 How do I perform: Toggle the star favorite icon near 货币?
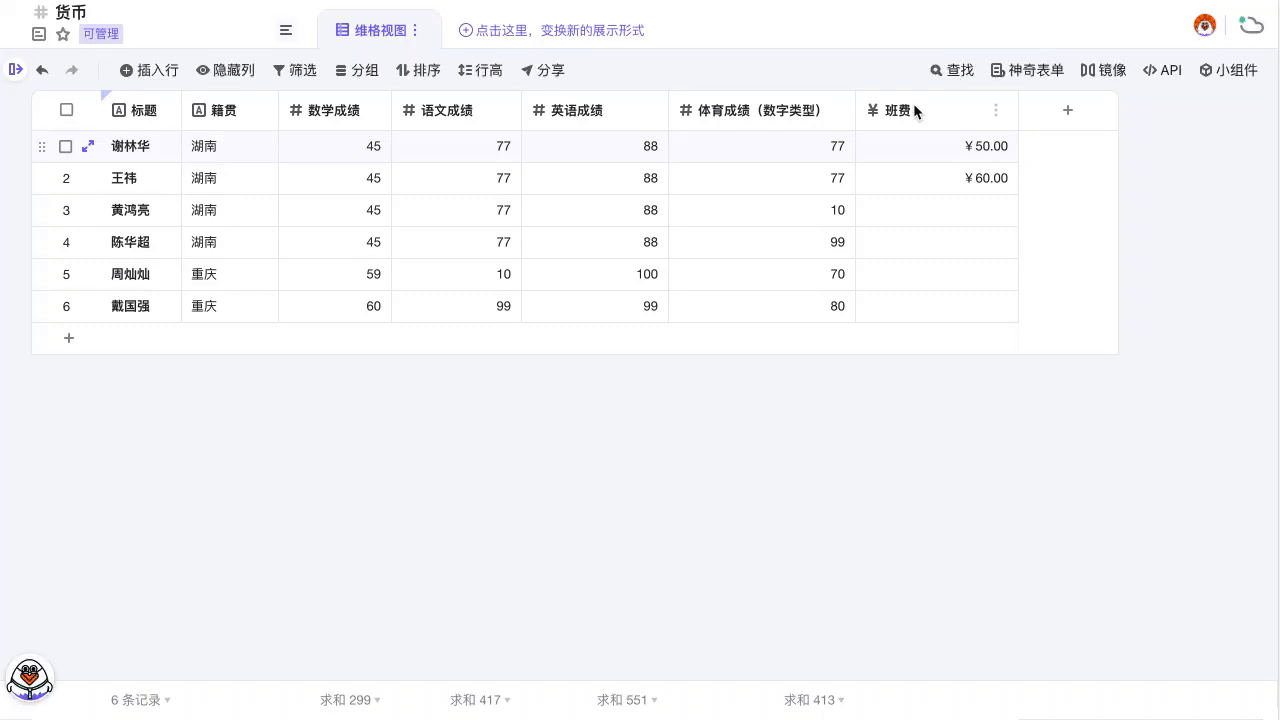click(62, 33)
